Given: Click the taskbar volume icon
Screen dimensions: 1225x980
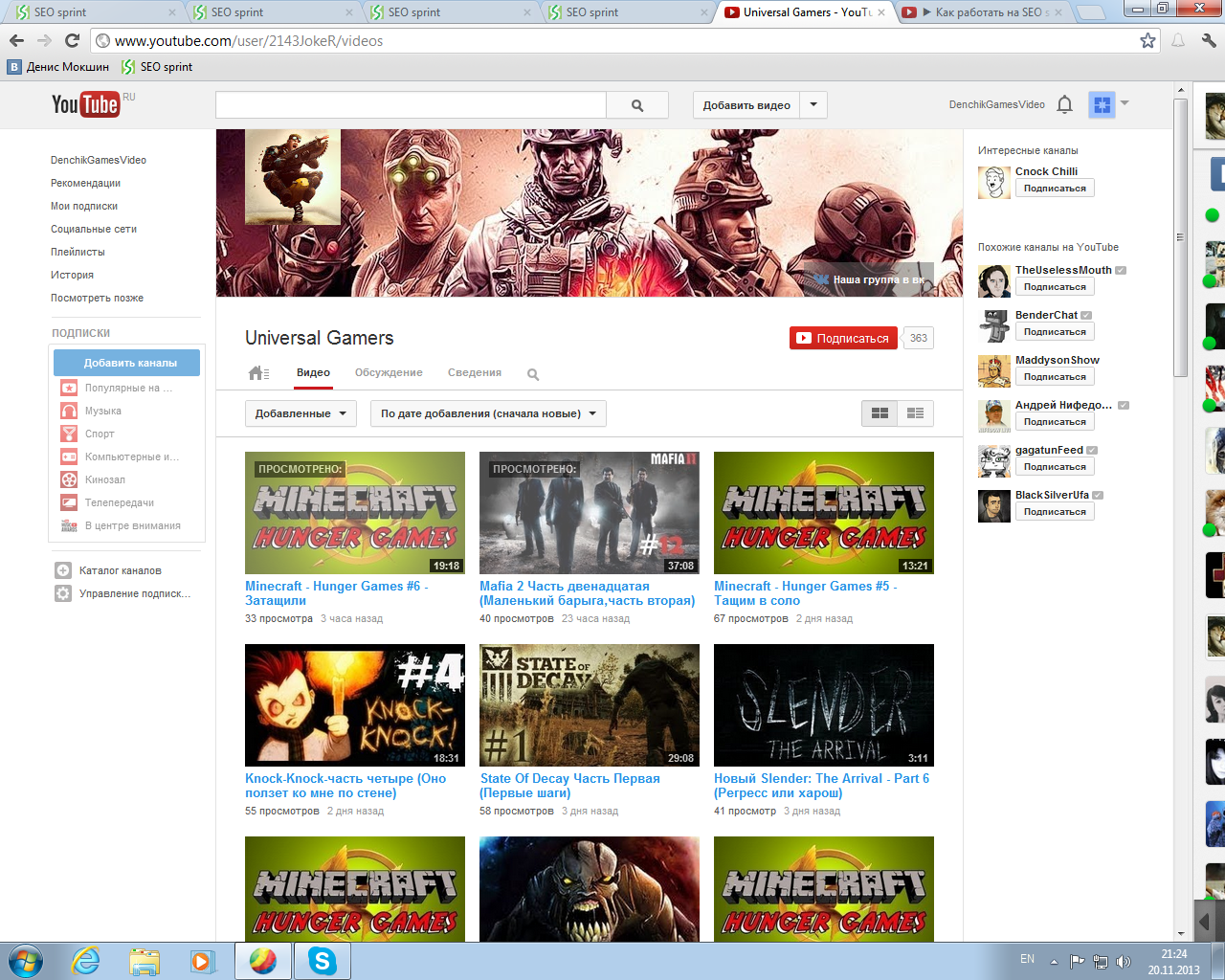Looking at the screenshot, I should click(1124, 962).
